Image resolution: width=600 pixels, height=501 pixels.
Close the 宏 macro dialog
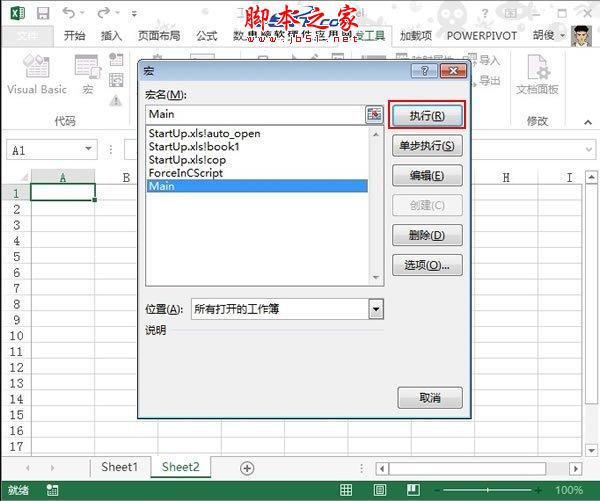coord(453,71)
